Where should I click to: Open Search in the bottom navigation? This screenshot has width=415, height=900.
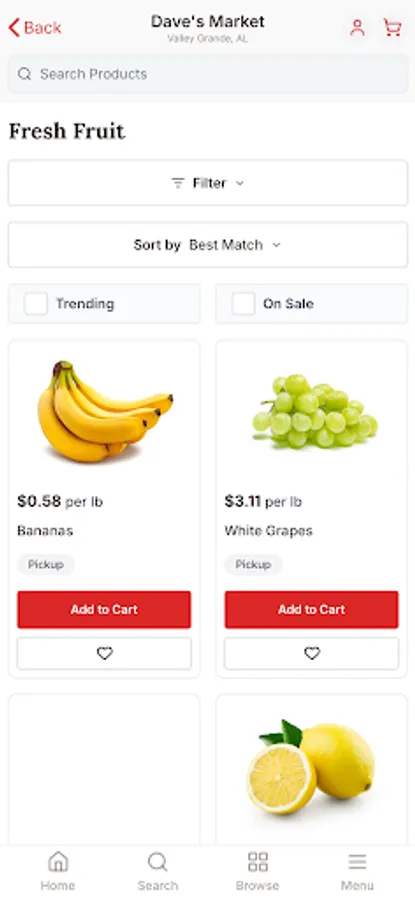pyautogui.click(x=157, y=871)
